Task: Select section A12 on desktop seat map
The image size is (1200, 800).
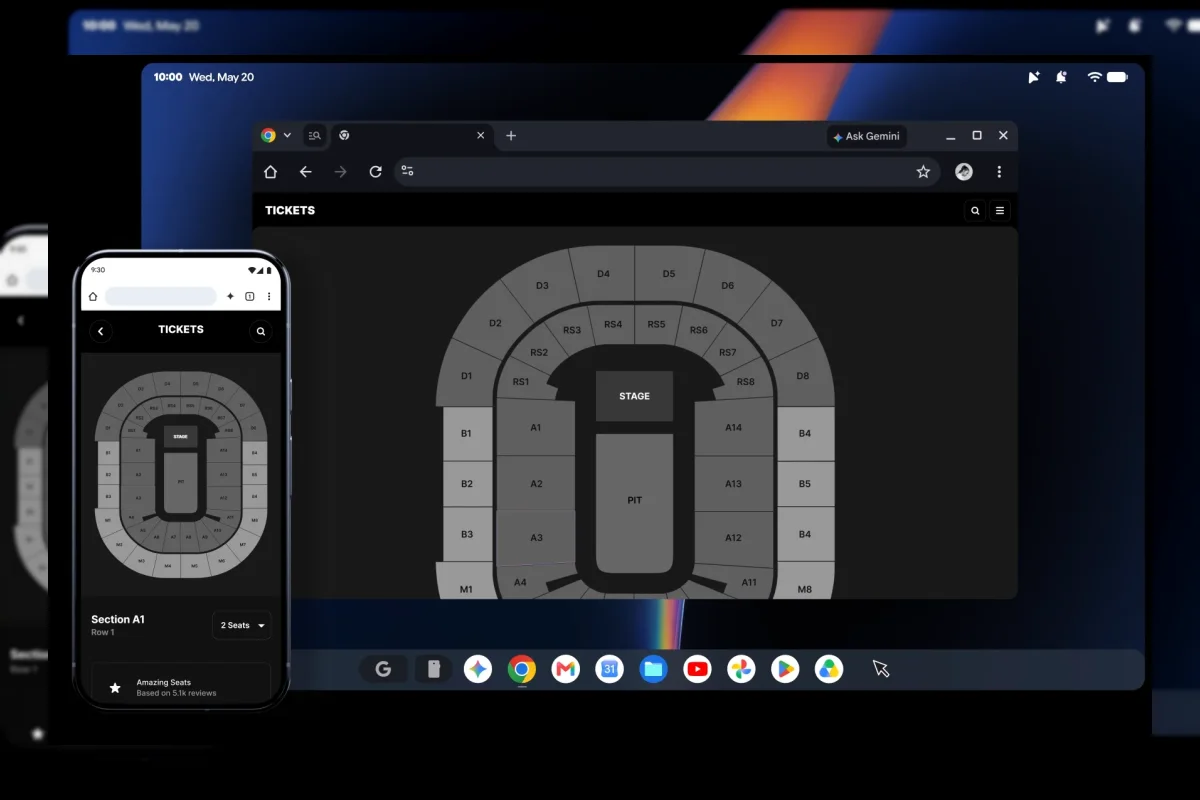Action: pos(734,538)
